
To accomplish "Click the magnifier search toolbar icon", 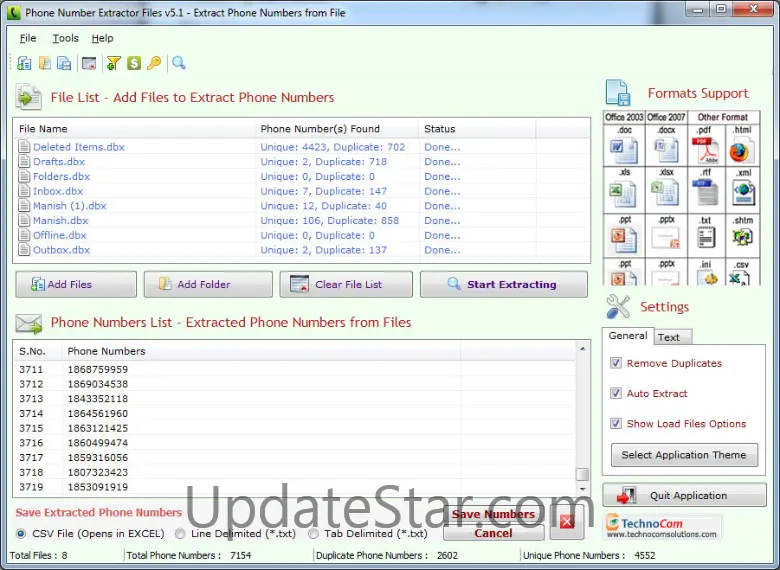I will pyautogui.click(x=179, y=63).
